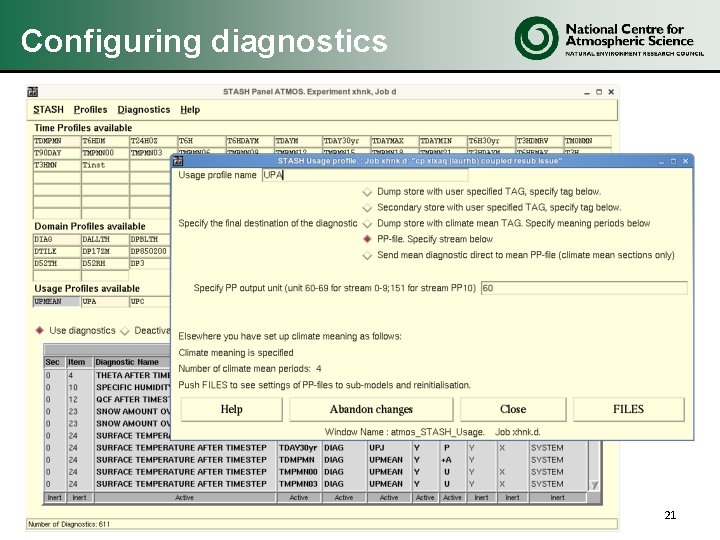Click the diagnostics table scroll down arrow
This screenshot has width=720, height=540.
594,485
